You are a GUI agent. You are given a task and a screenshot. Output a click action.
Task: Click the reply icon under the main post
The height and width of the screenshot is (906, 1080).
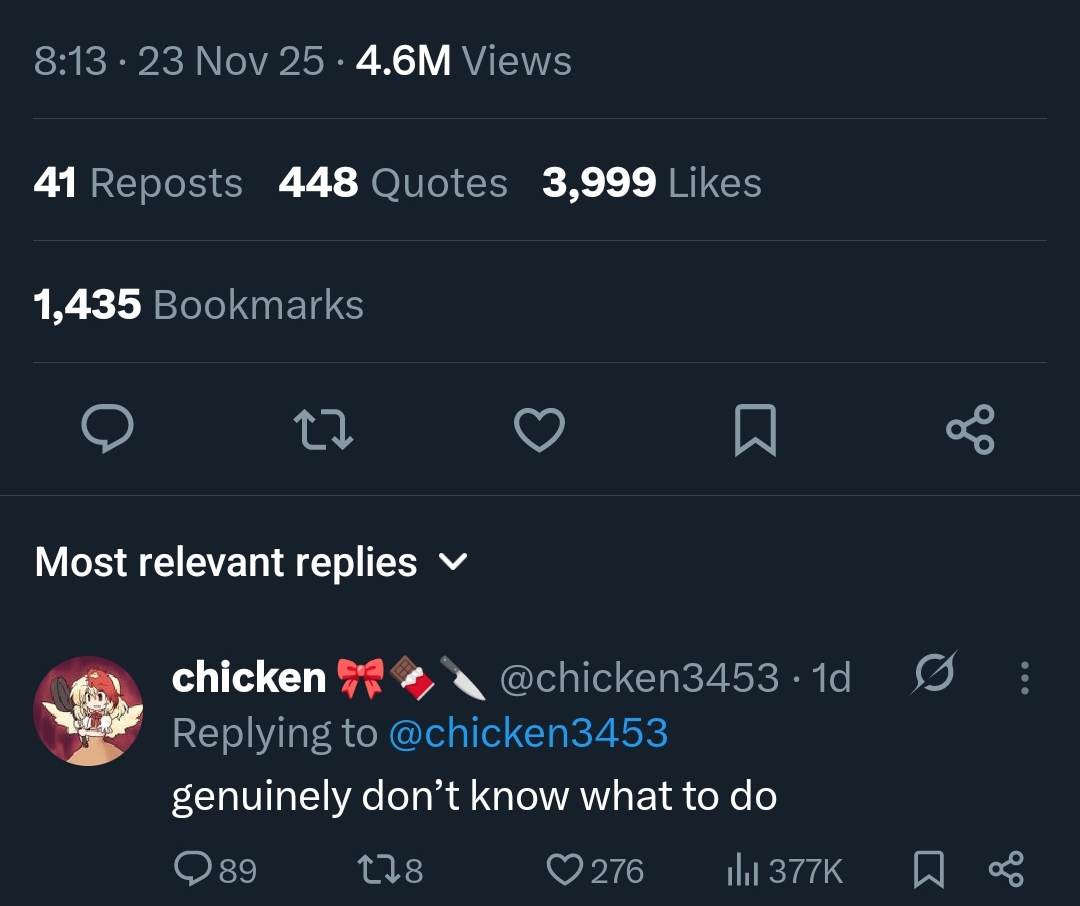pos(108,430)
